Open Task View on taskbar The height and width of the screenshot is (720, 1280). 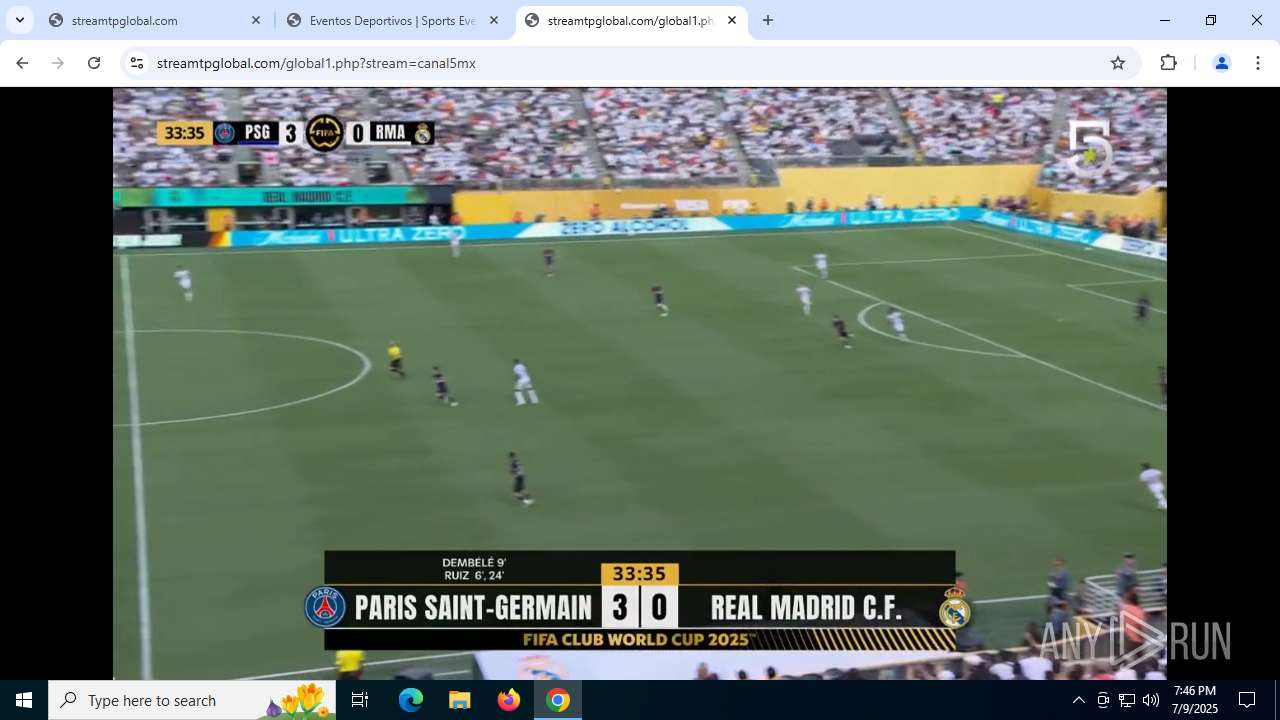[x=360, y=700]
